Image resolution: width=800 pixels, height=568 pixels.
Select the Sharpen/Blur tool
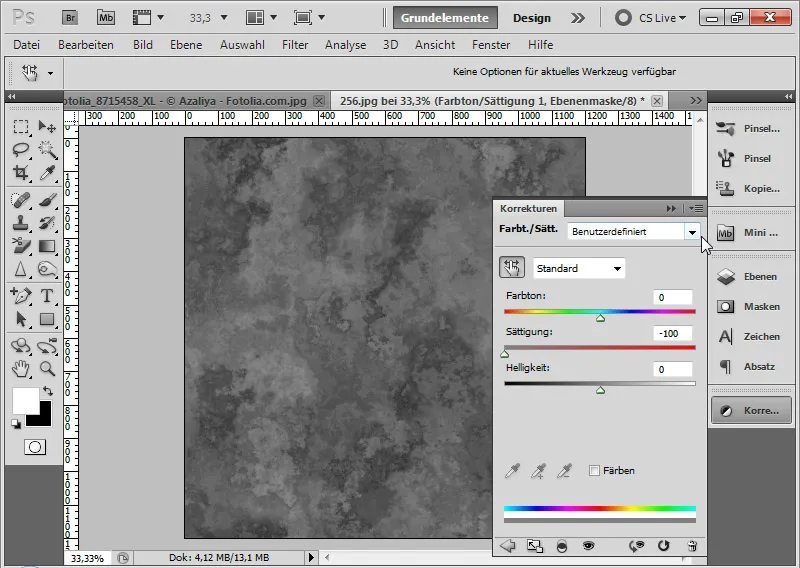click(x=21, y=269)
